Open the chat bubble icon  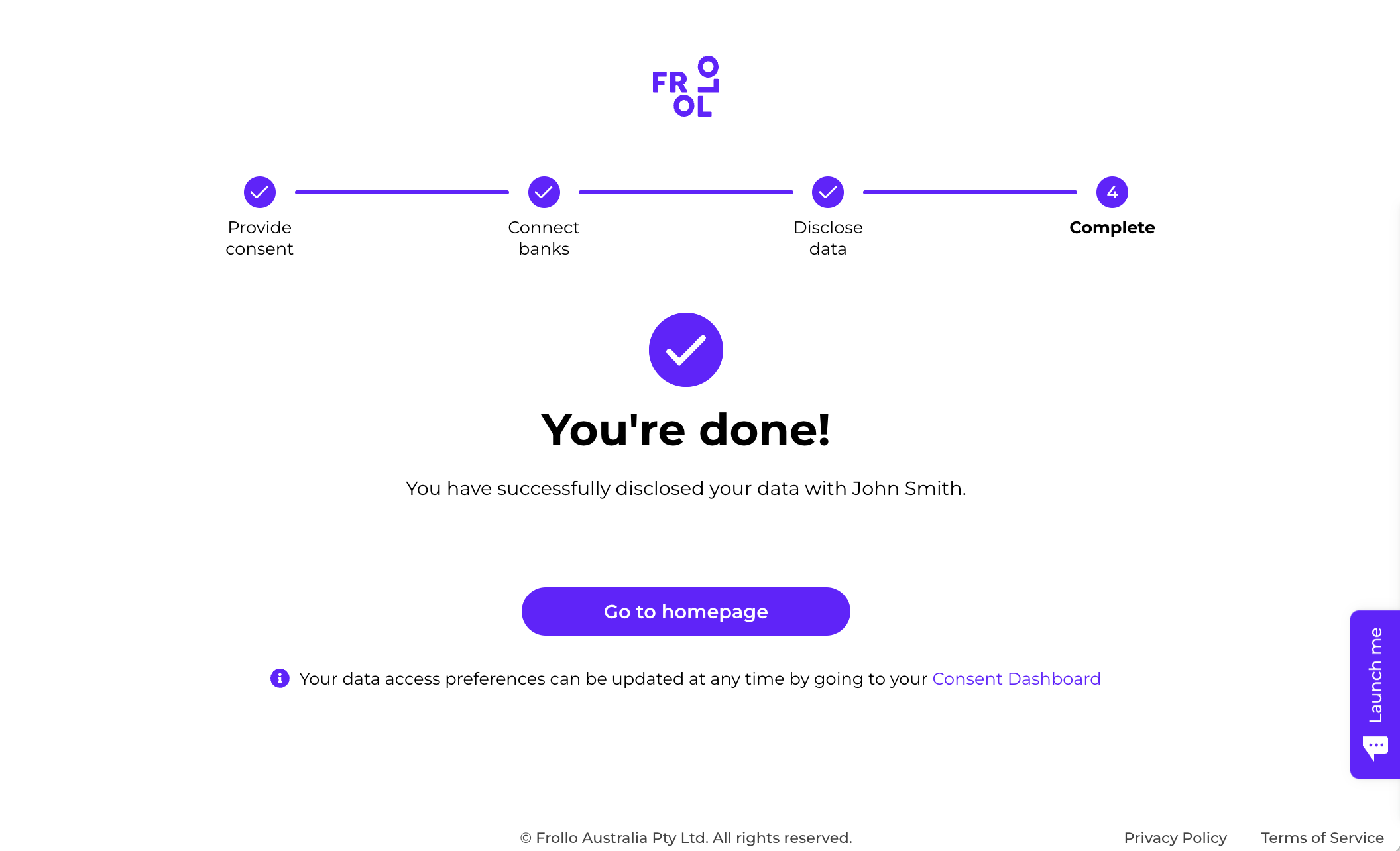coord(1375,748)
